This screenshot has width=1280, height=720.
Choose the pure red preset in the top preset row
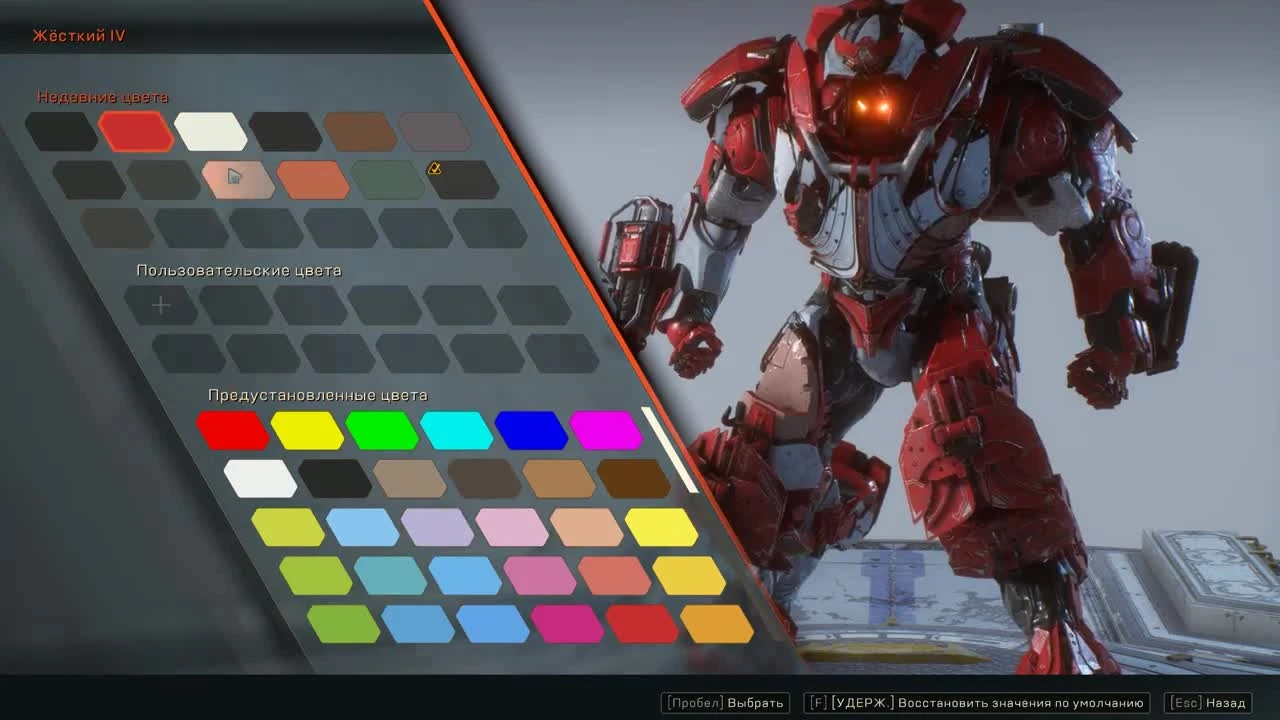coord(233,430)
